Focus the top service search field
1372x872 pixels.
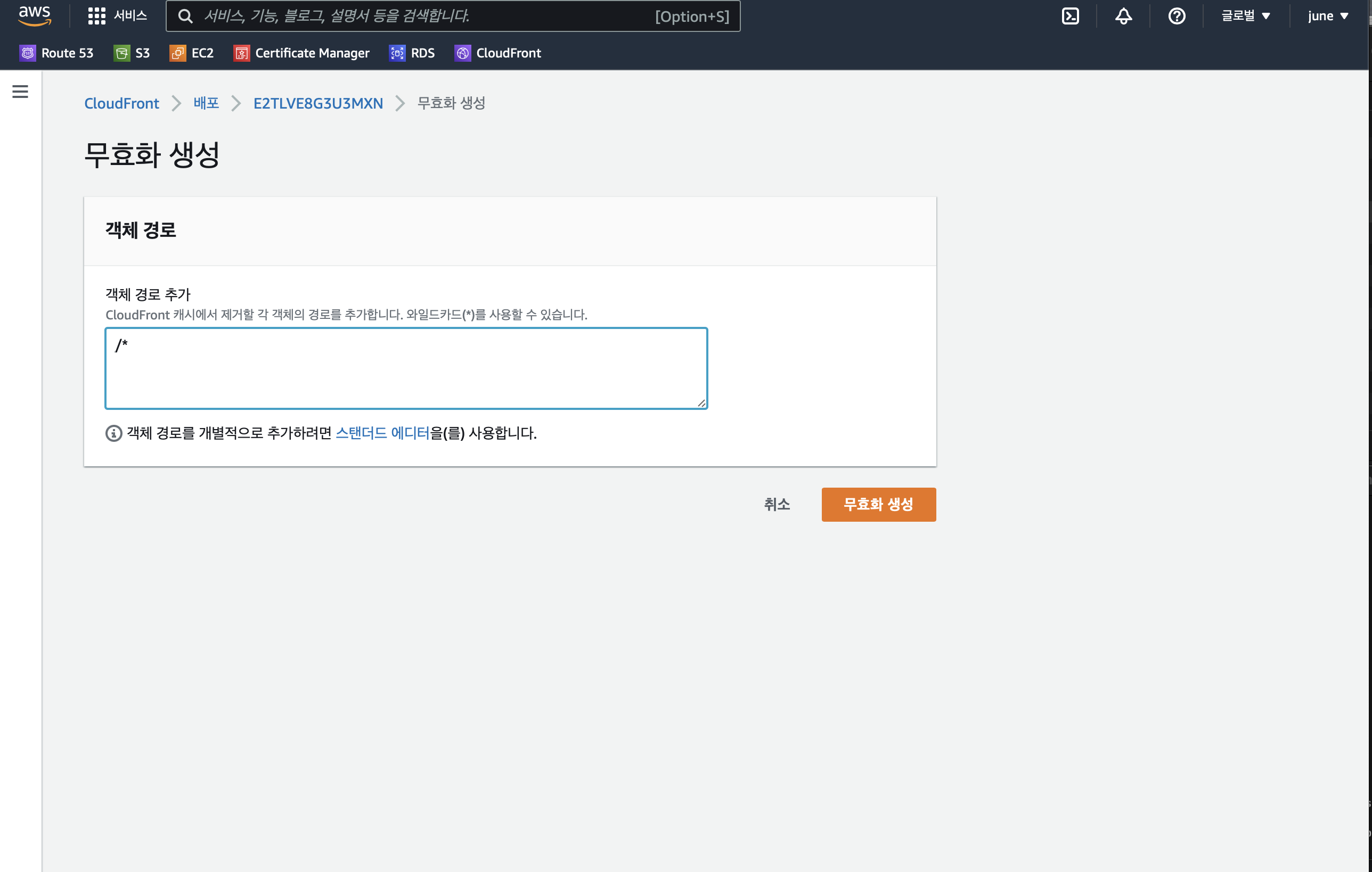[452, 16]
